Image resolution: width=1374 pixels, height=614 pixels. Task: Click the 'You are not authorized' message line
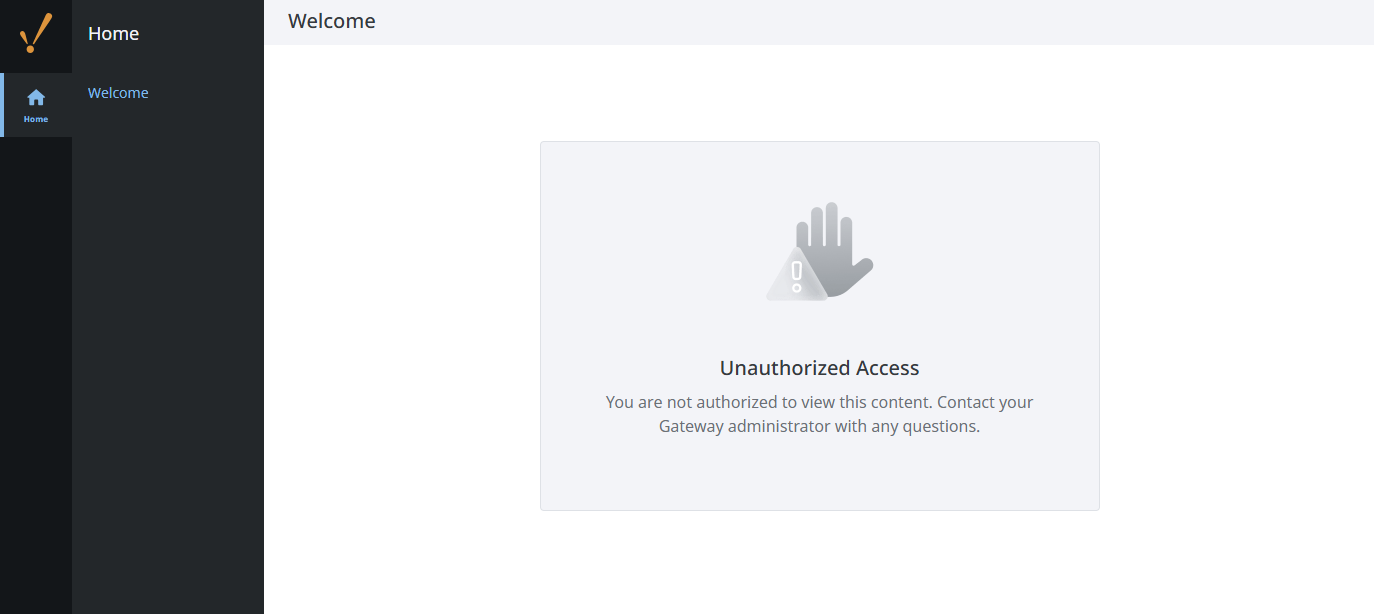(x=820, y=402)
